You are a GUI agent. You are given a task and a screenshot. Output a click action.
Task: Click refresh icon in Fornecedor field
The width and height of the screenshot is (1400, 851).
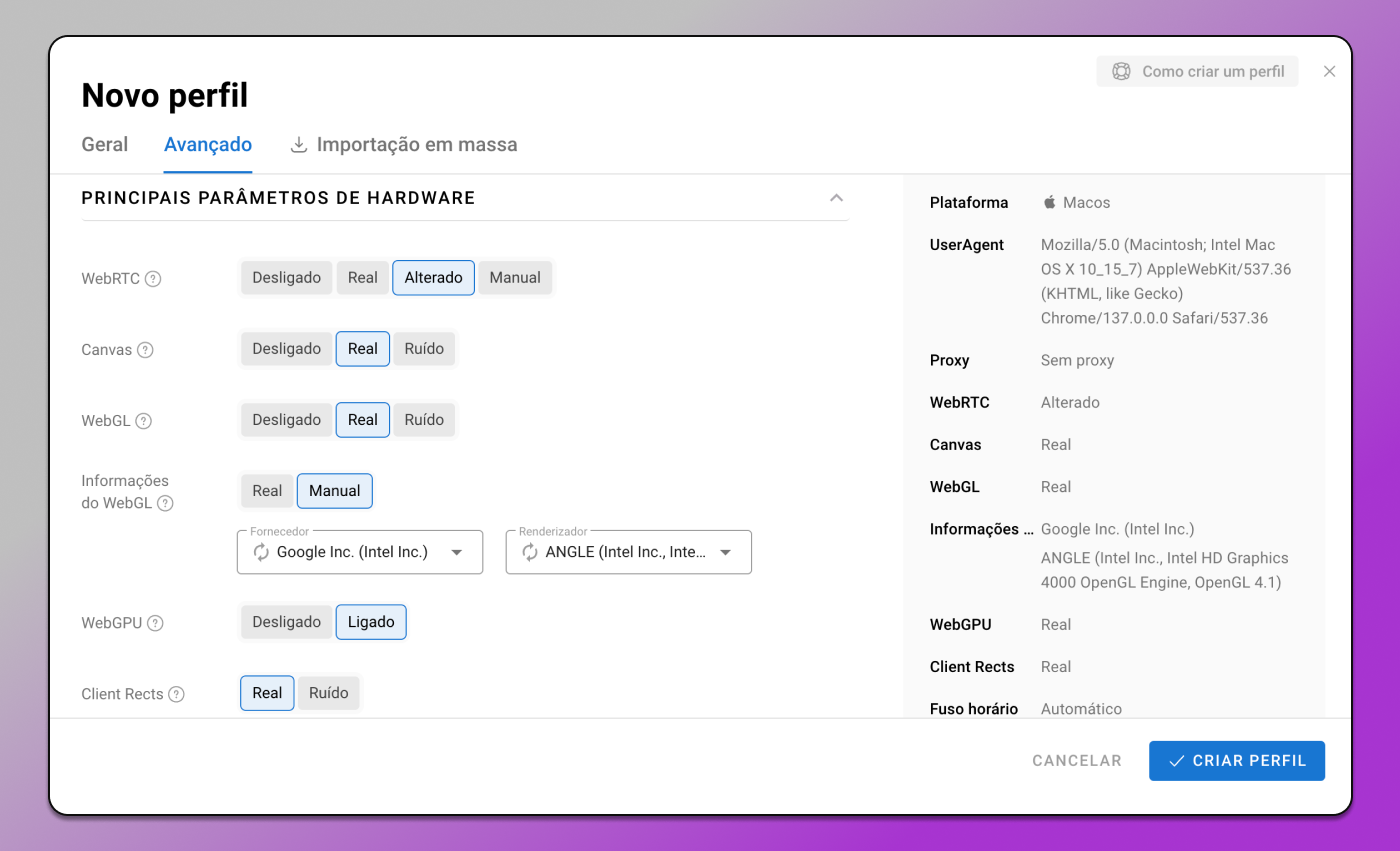(x=261, y=552)
